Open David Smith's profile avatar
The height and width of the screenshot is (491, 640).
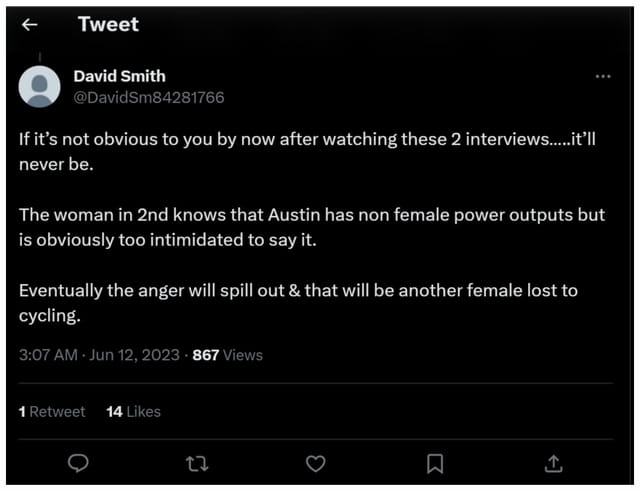[40, 86]
